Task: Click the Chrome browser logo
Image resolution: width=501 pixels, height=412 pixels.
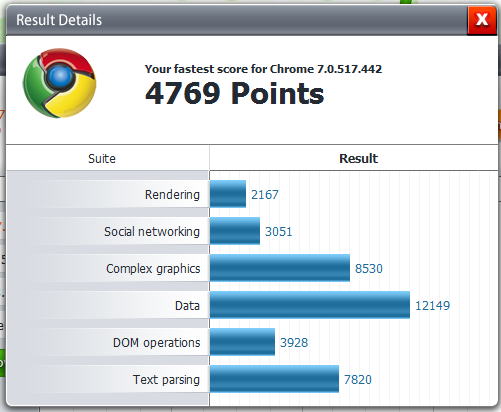Action: click(x=60, y=83)
